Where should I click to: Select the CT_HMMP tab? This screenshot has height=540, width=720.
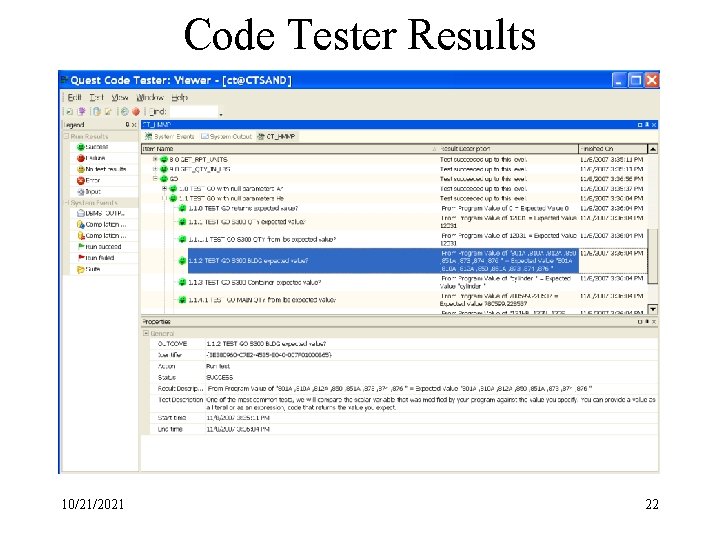276,136
